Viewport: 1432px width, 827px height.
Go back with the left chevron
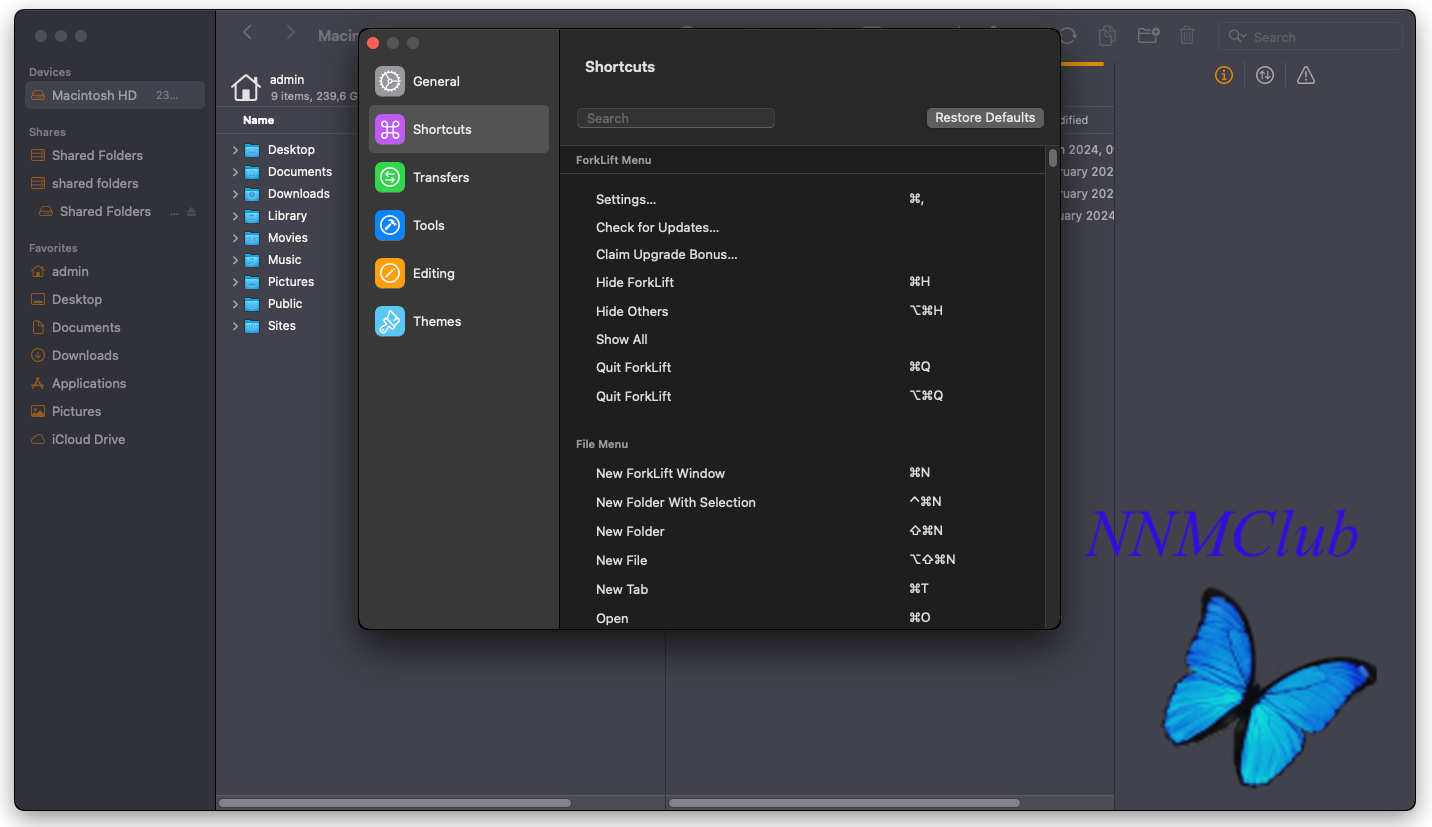pos(248,33)
